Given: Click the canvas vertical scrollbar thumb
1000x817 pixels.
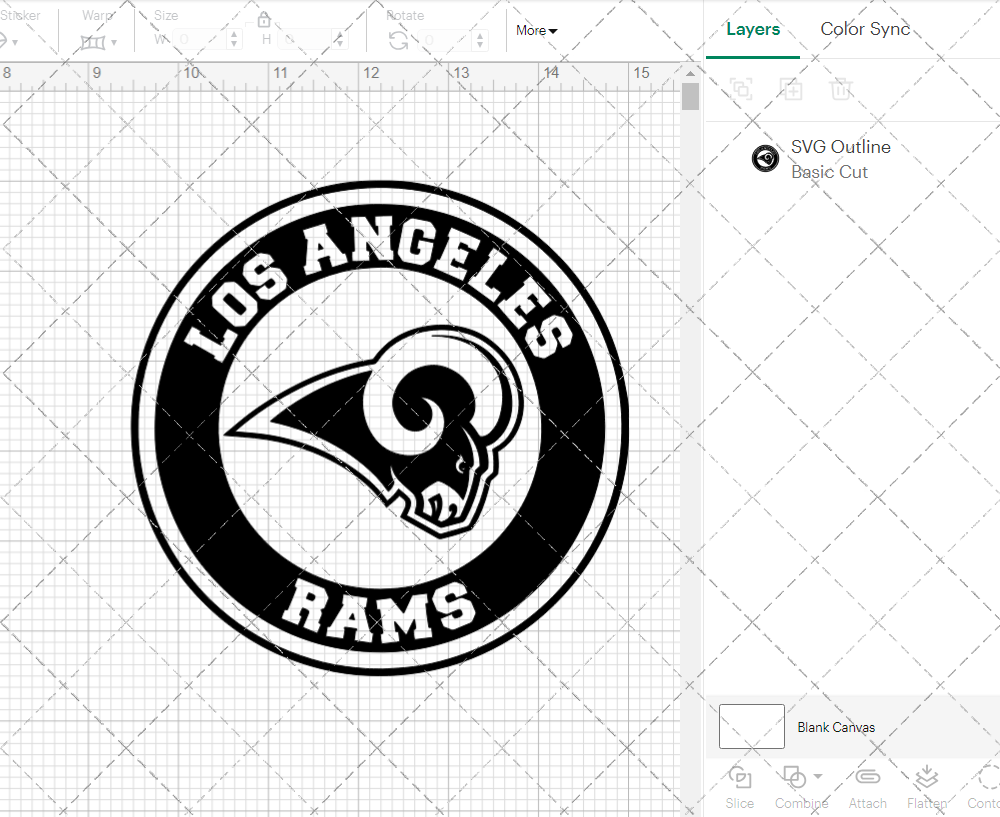Looking at the screenshot, I should point(690,97).
